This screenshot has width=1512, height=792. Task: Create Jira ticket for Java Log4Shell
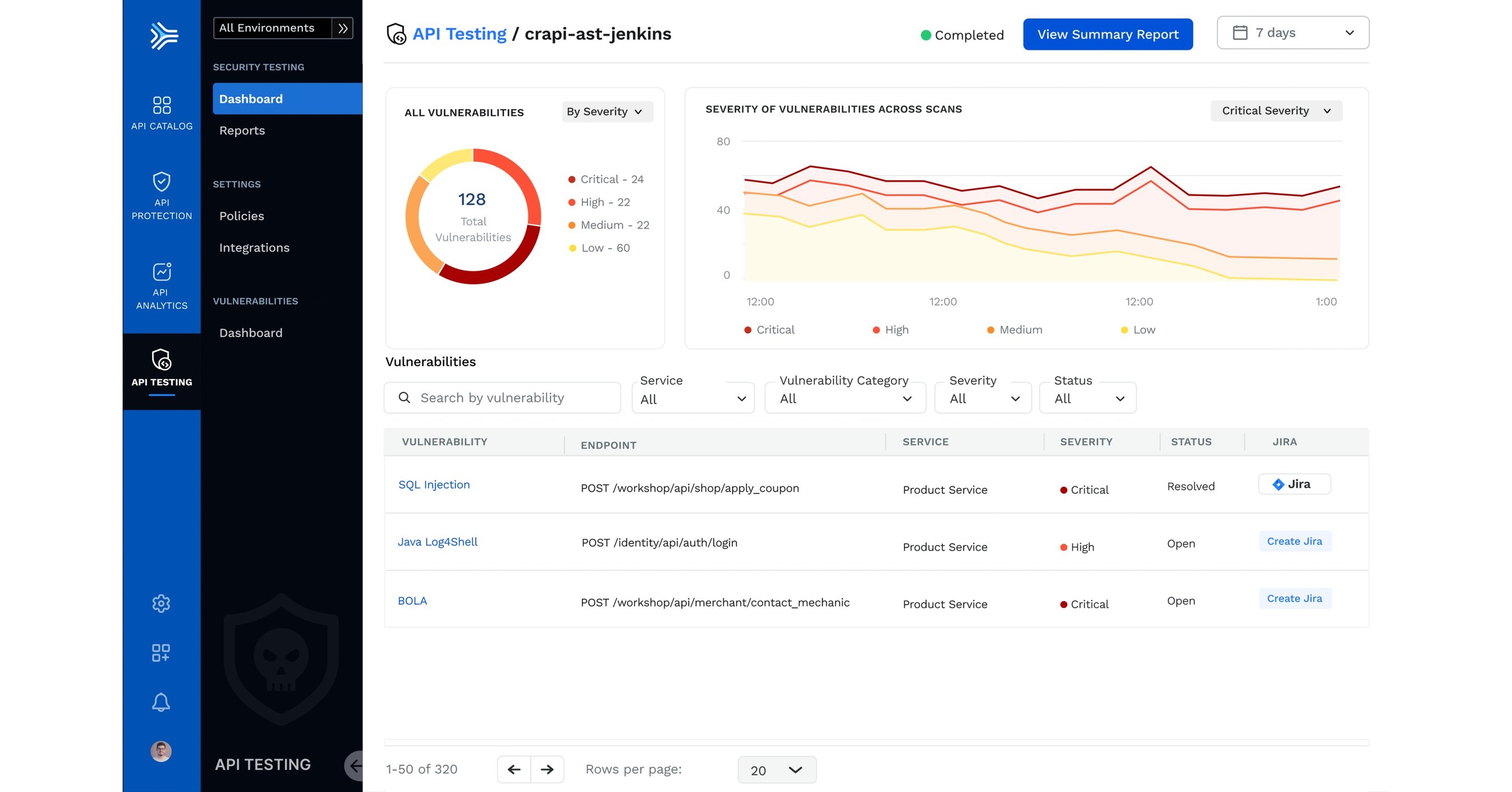click(x=1295, y=541)
